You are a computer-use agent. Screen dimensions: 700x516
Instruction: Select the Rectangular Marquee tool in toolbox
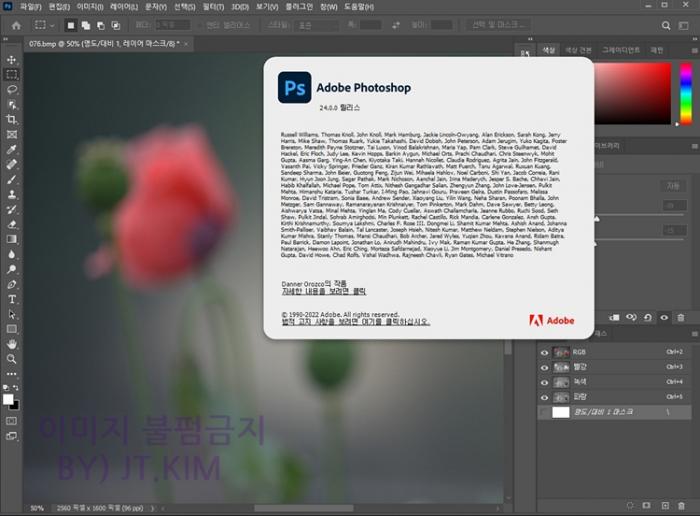coord(12,74)
